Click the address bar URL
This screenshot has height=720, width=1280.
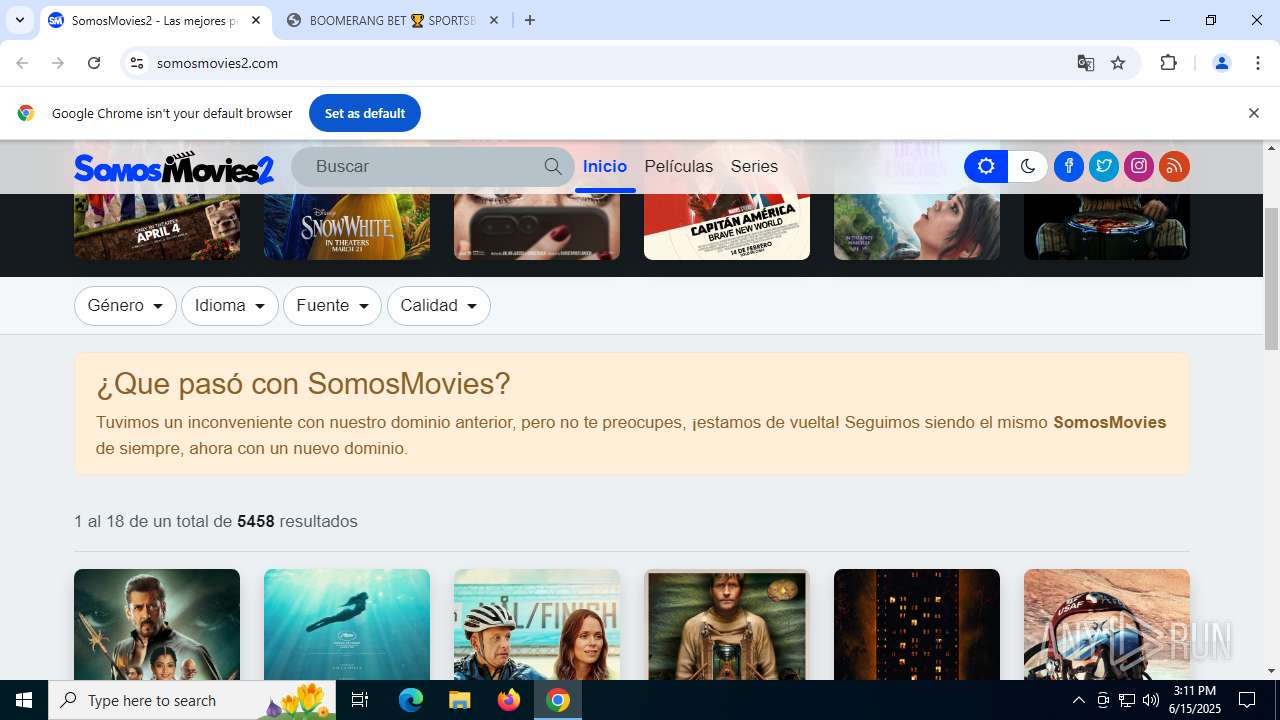(217, 63)
